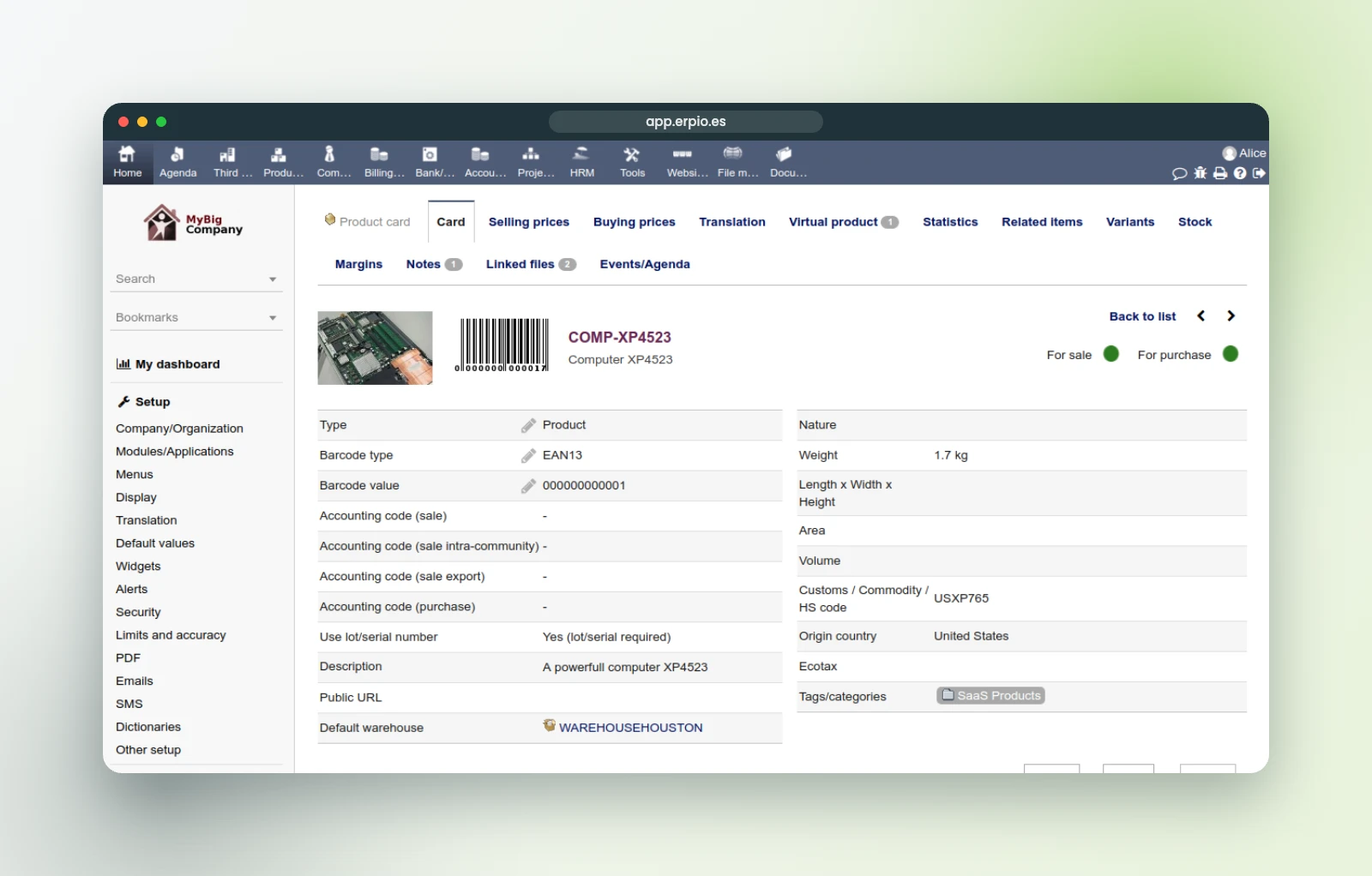Open the Linked files tab

pos(531,264)
